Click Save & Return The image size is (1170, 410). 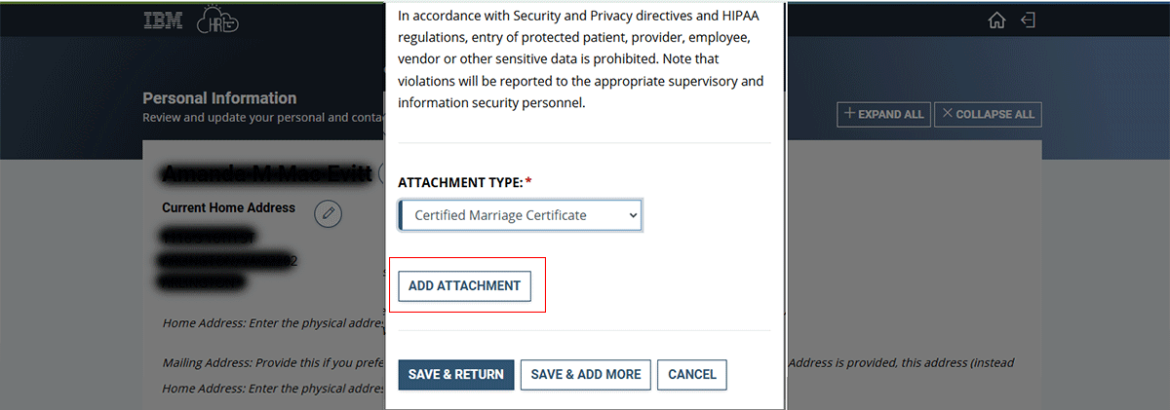(456, 375)
